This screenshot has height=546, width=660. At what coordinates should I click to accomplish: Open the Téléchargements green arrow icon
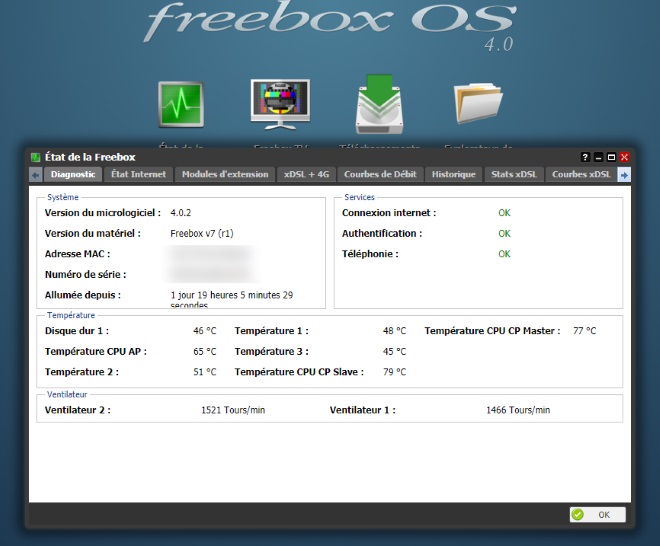(x=380, y=104)
